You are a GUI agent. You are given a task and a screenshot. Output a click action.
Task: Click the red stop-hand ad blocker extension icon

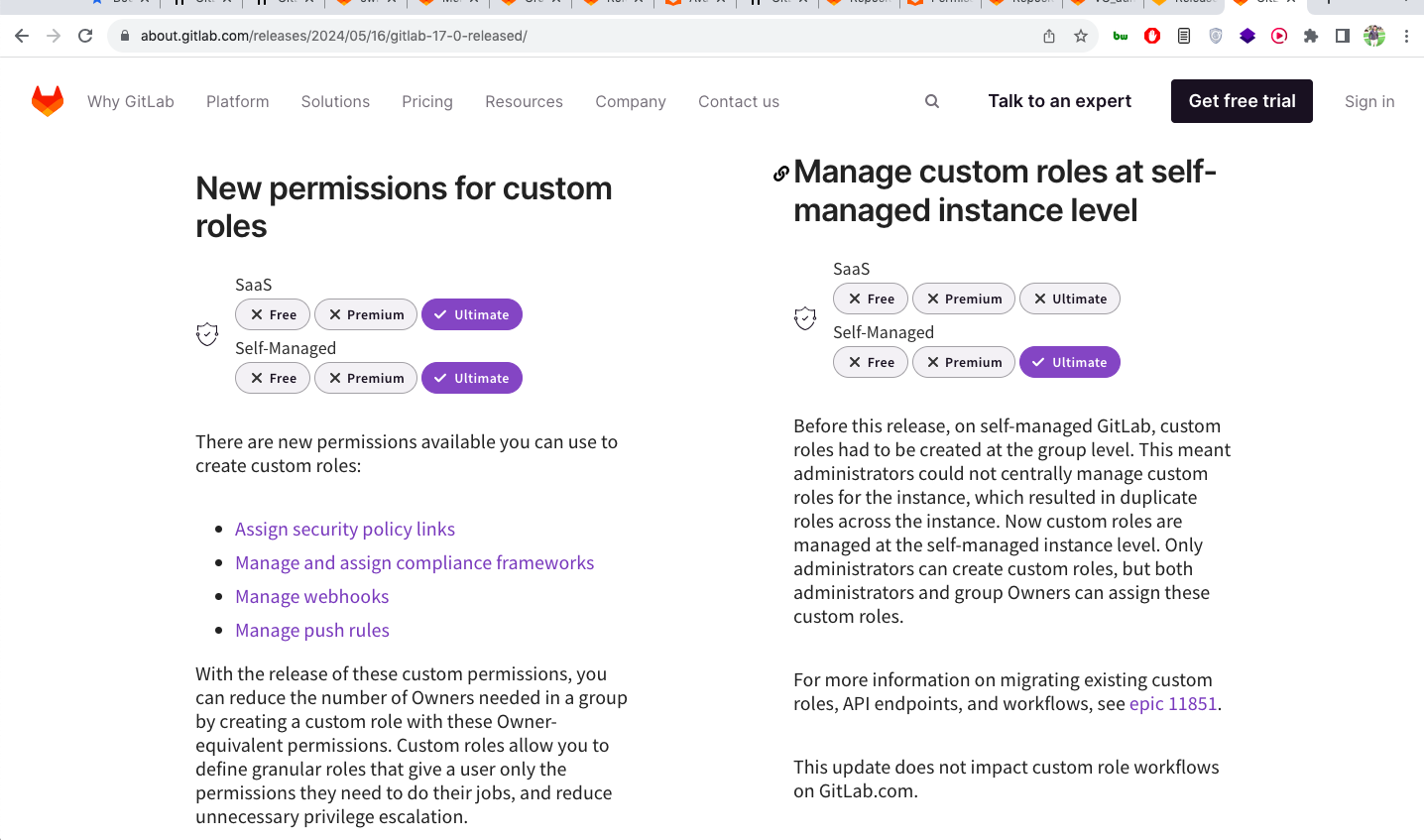[1152, 36]
